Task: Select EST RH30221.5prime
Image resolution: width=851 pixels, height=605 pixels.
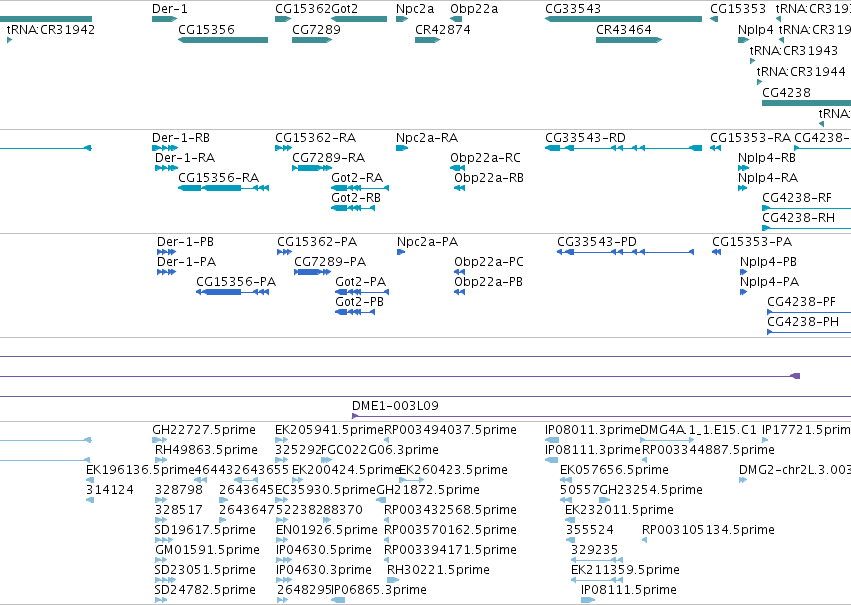Action: pyautogui.click(x=392, y=580)
